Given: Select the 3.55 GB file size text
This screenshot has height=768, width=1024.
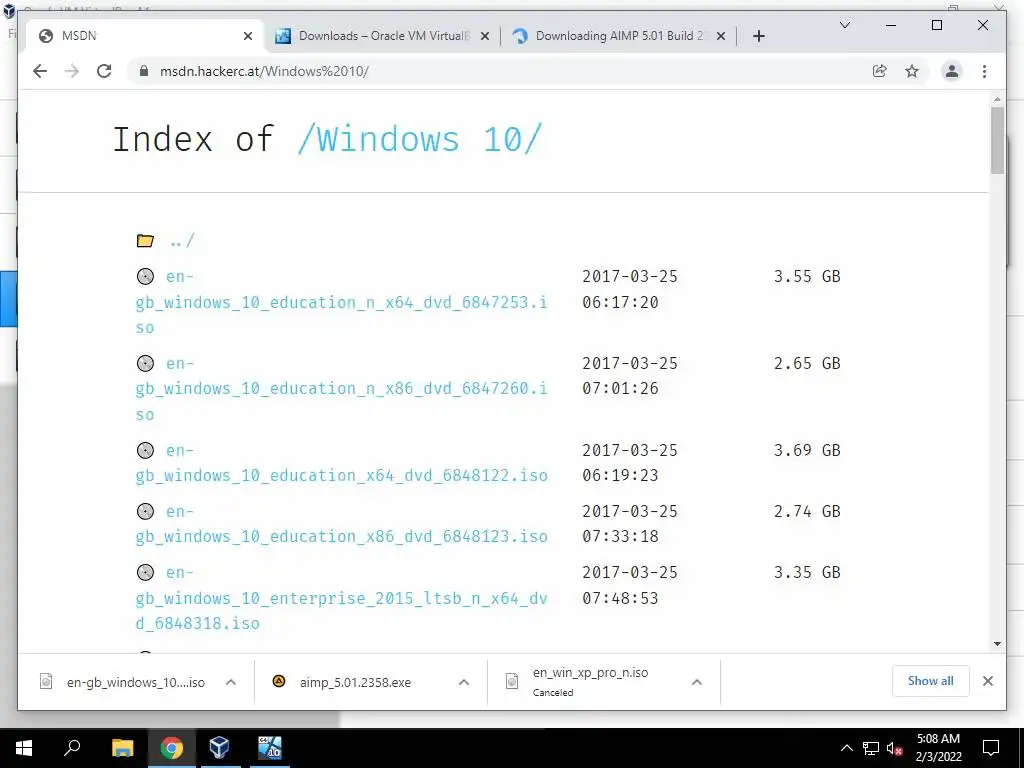Looking at the screenshot, I should click(x=807, y=276).
